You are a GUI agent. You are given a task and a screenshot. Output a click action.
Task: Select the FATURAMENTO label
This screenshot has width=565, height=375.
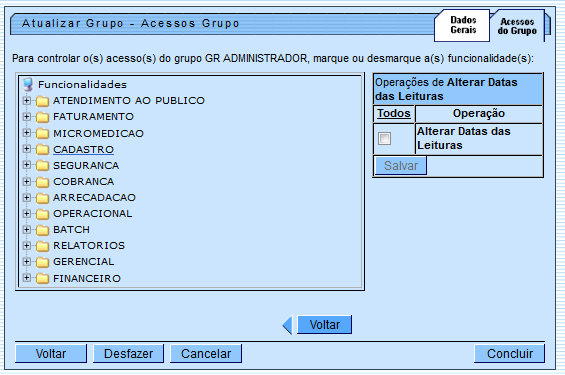click(93, 117)
